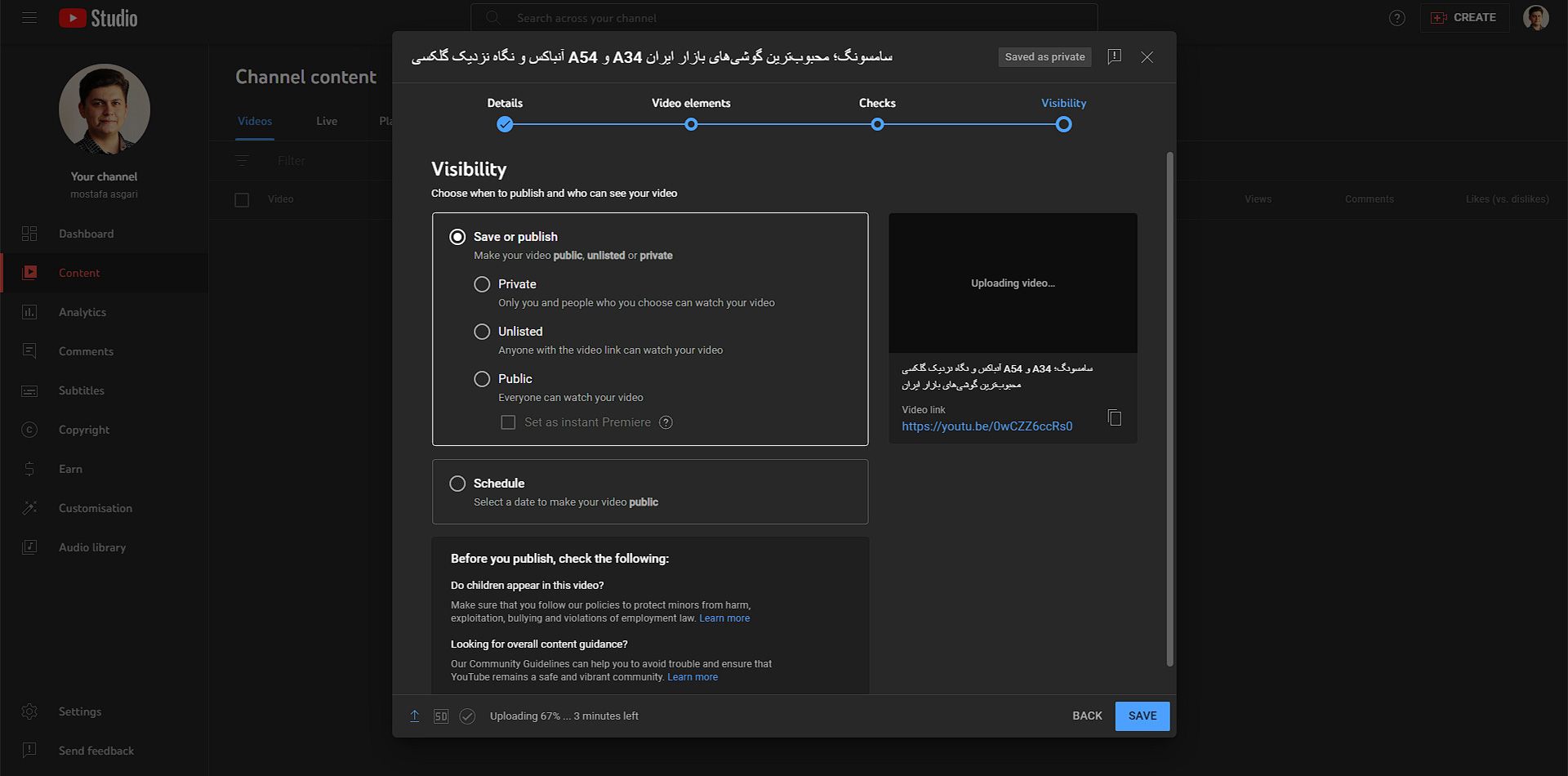
Task: Tick Set as instant Premiere checkbox
Action: click(508, 422)
